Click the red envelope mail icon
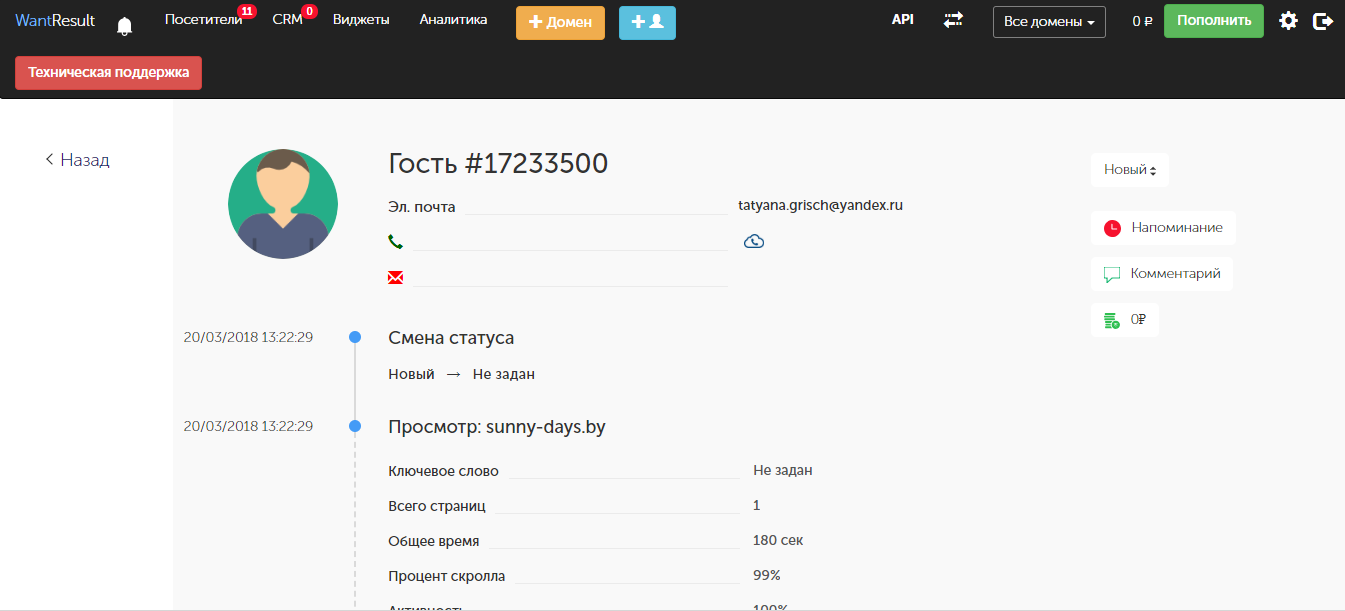The image size is (1345, 611). coord(395,277)
